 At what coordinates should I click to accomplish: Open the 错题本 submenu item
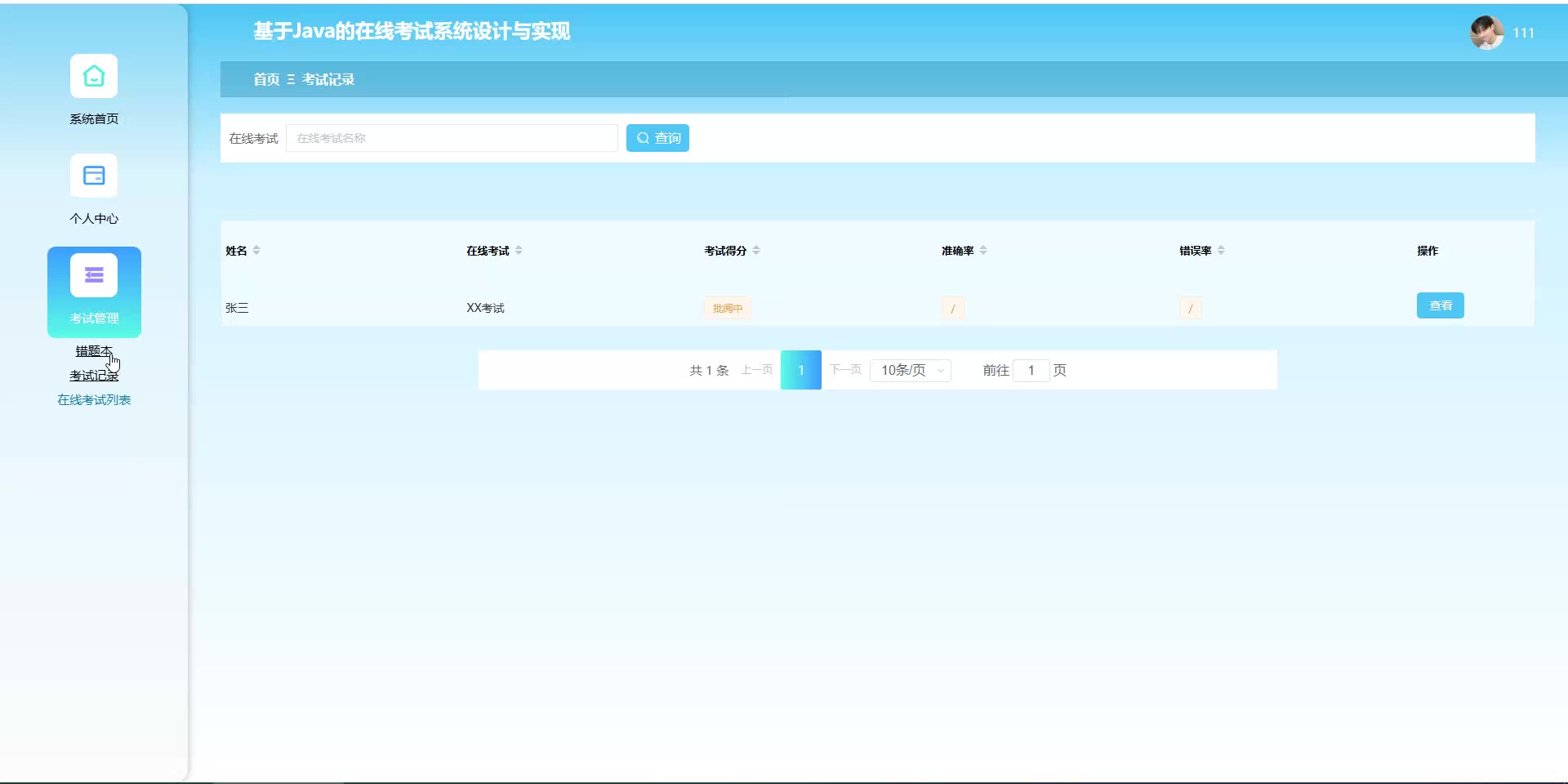point(94,351)
